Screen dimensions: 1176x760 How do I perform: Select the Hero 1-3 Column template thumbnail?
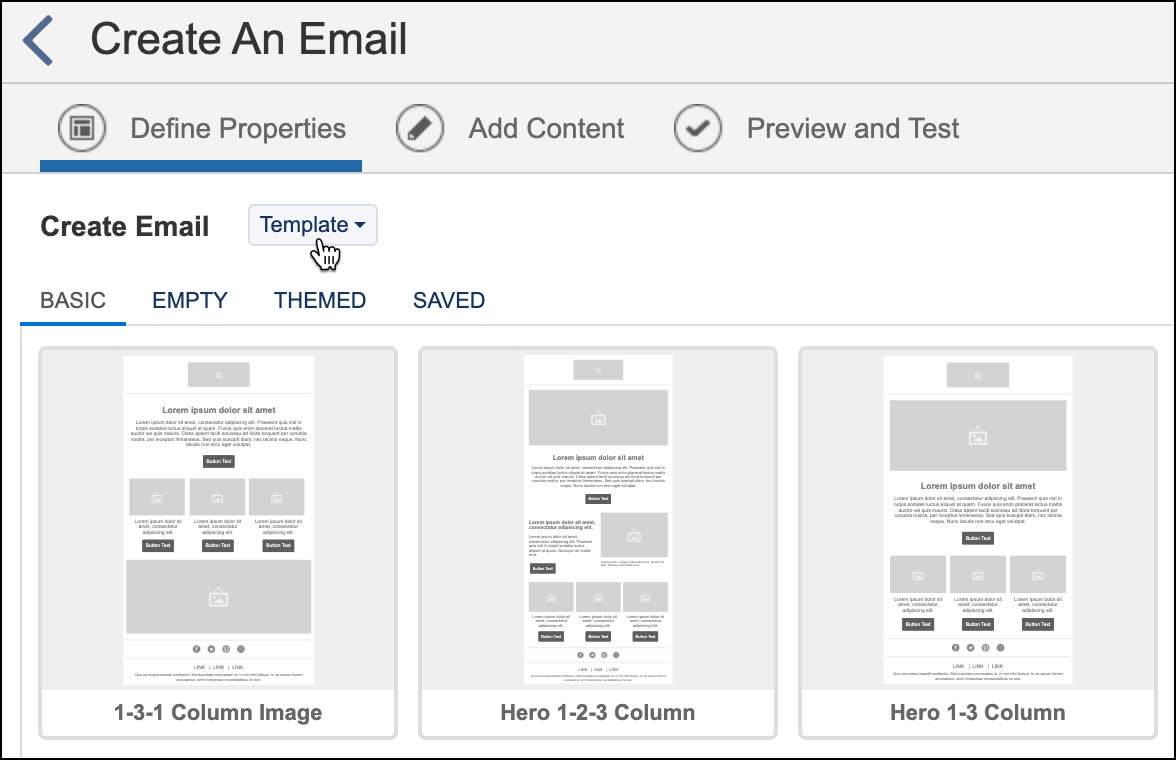point(978,519)
